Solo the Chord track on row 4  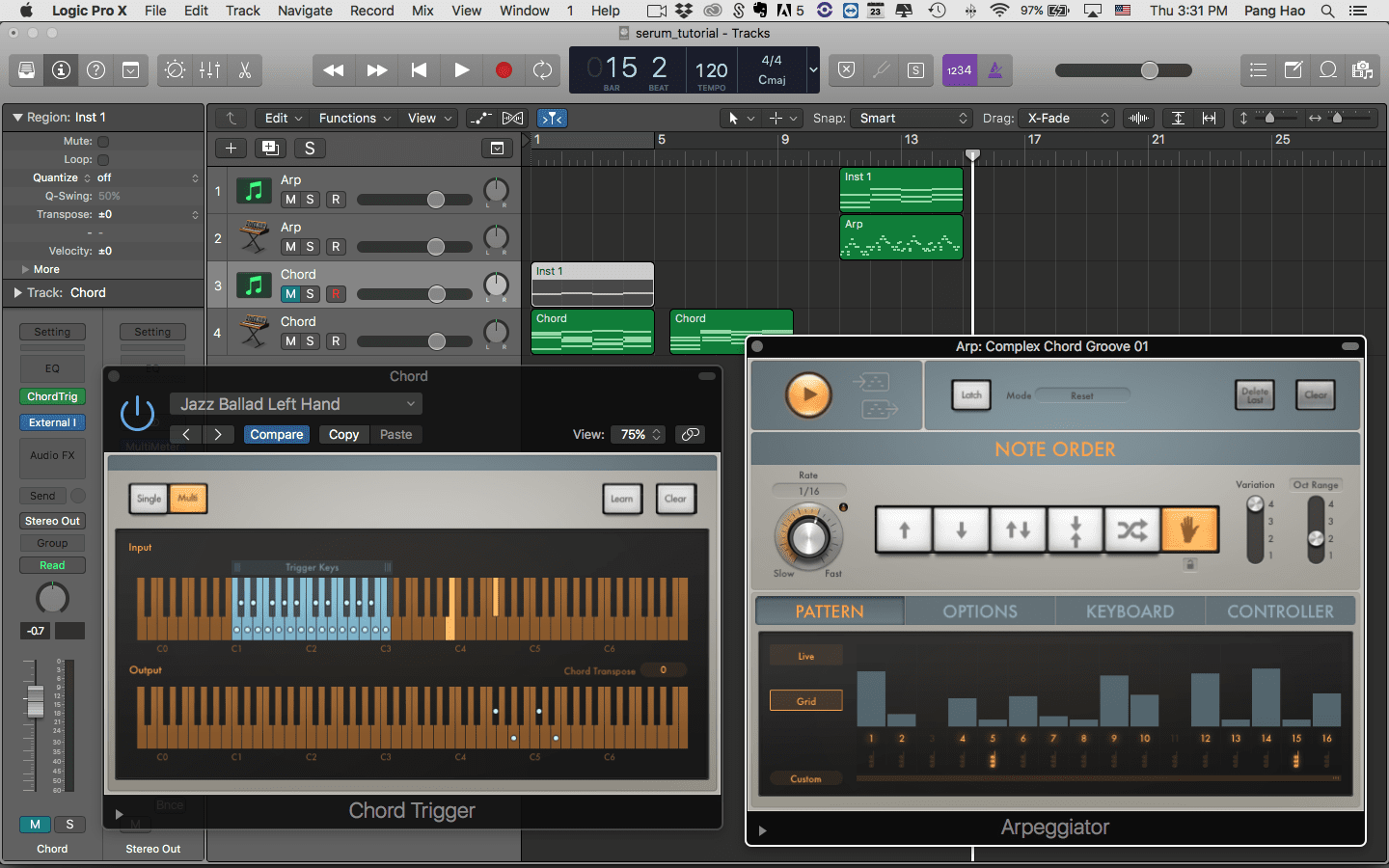tap(310, 341)
